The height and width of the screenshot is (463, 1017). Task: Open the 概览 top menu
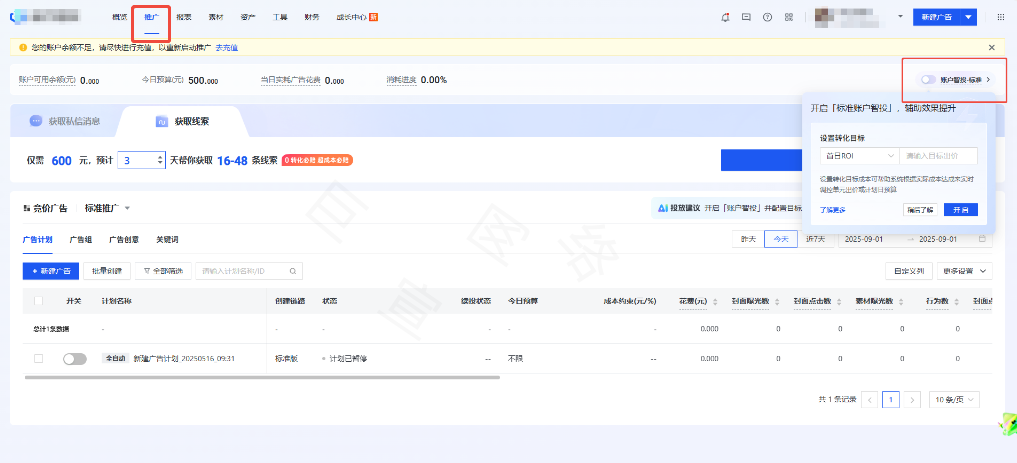coord(119,18)
